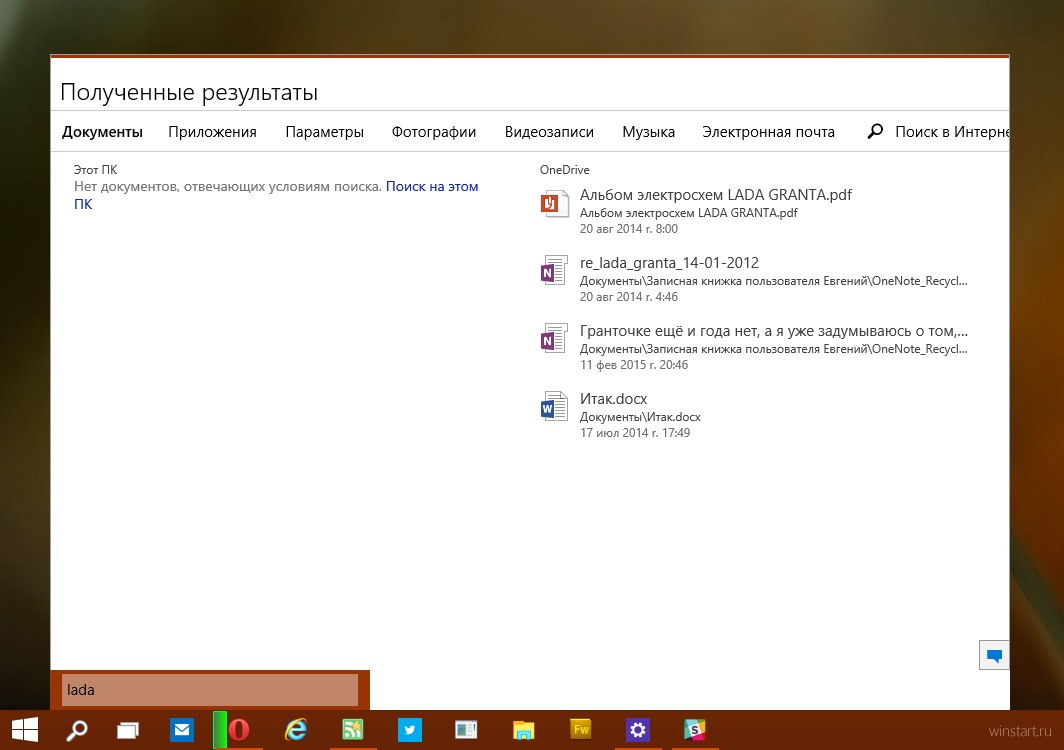
Task: Select the Документы tab
Action: coord(102,132)
